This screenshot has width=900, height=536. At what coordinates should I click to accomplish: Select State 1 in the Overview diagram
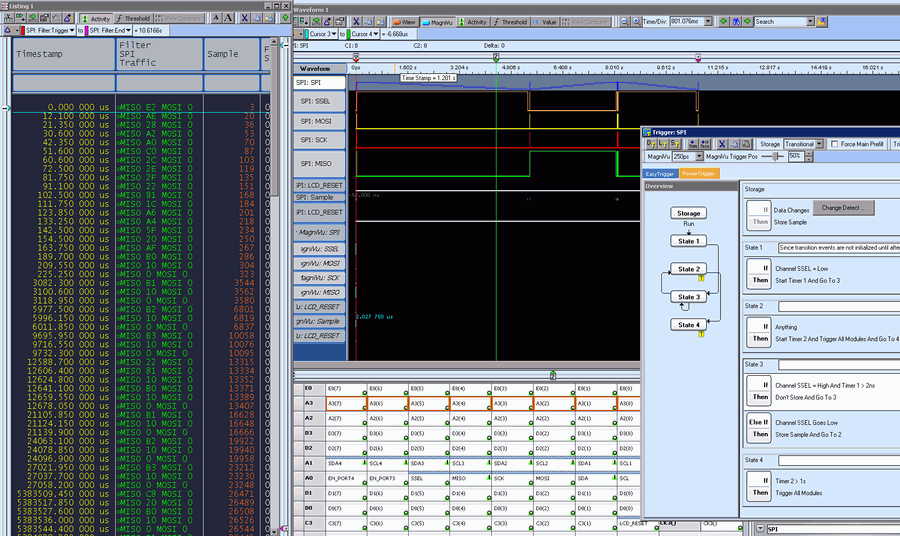[x=688, y=241]
